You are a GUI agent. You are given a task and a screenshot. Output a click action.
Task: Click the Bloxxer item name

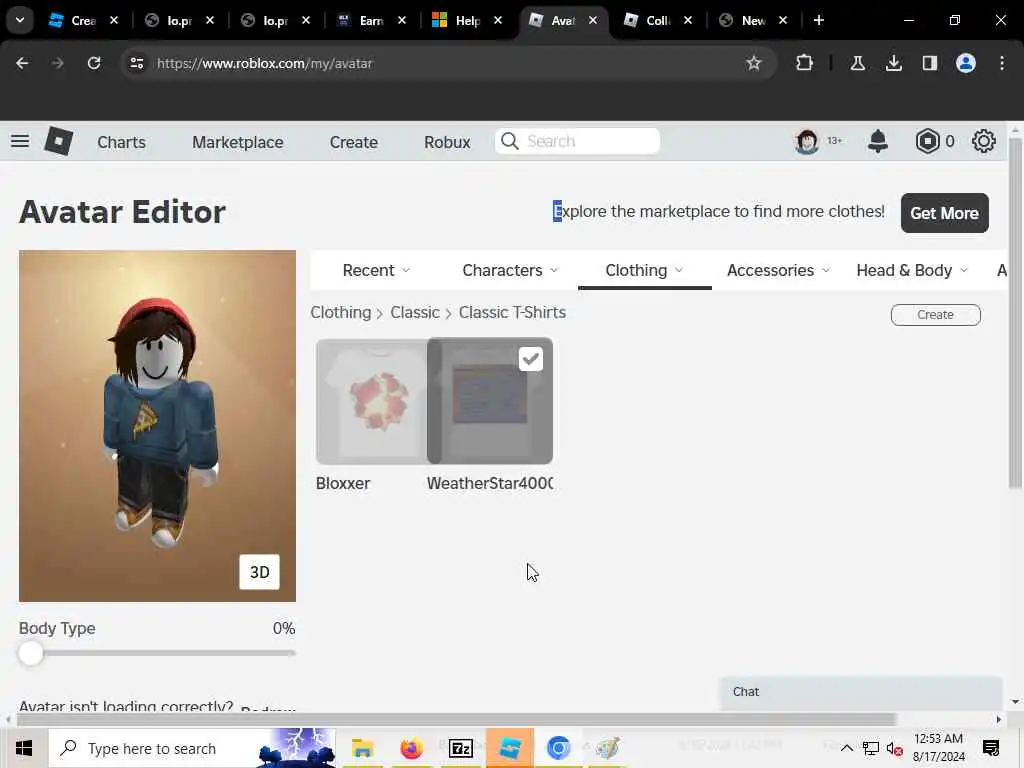[343, 483]
